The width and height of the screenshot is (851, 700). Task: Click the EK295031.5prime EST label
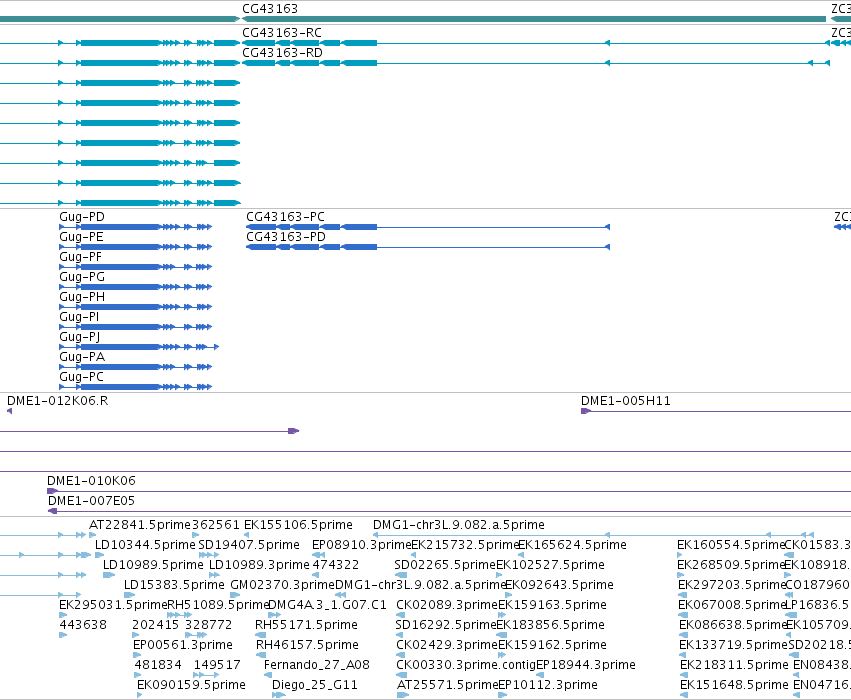(113, 604)
